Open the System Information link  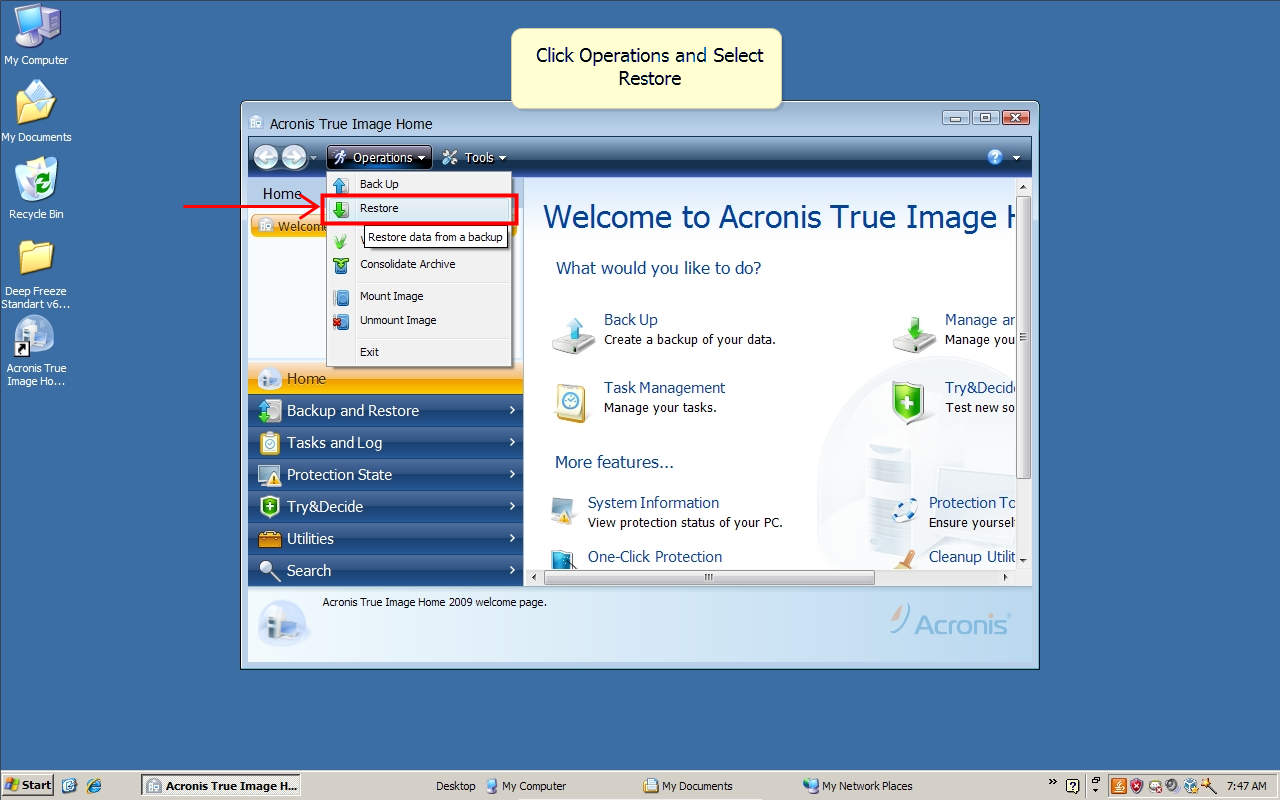tap(653, 502)
